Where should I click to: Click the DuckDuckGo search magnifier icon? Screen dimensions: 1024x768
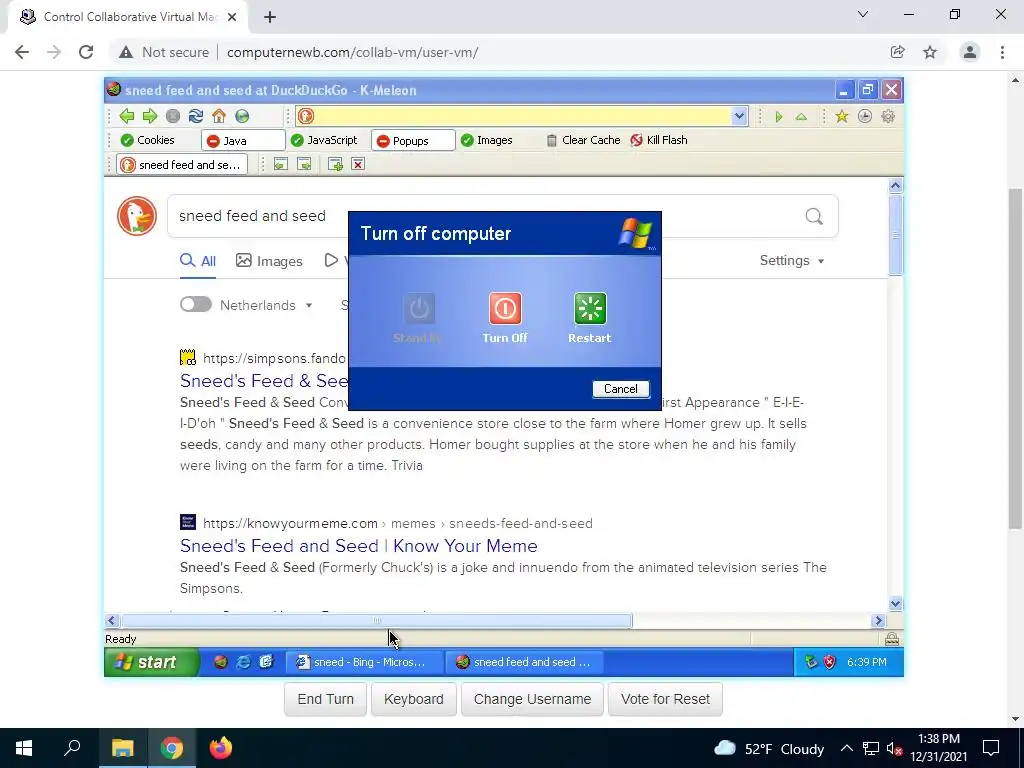(814, 216)
